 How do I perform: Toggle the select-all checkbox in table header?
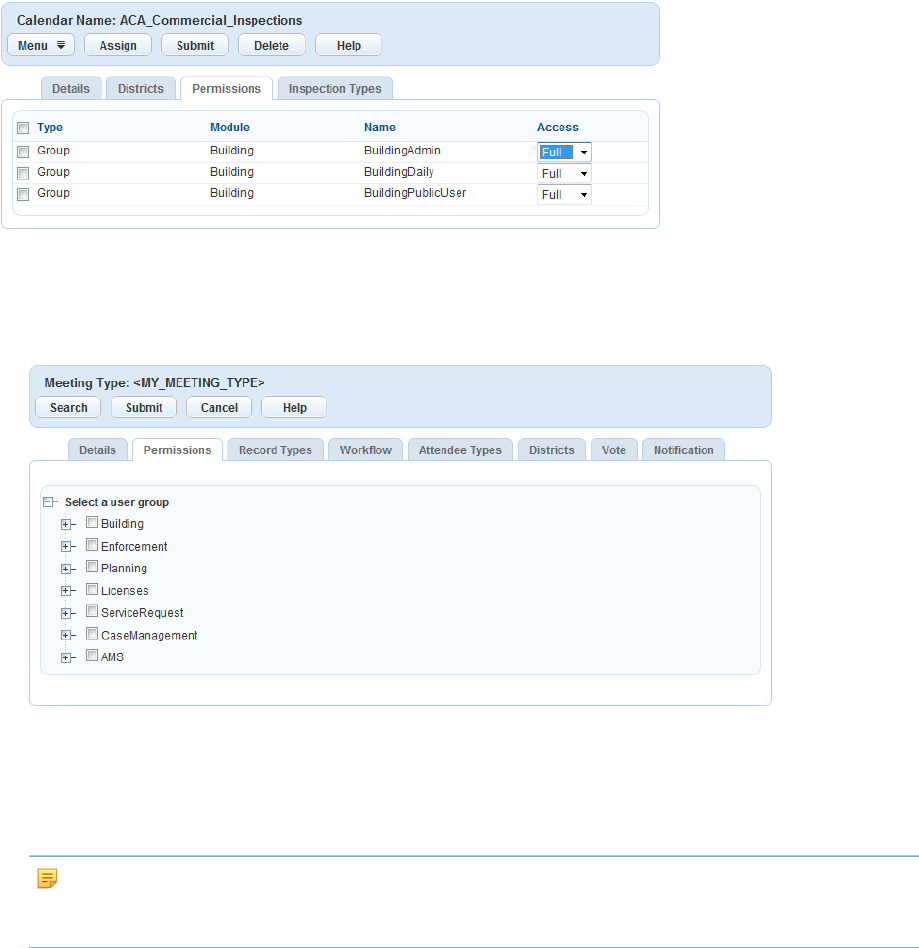pos(23,128)
